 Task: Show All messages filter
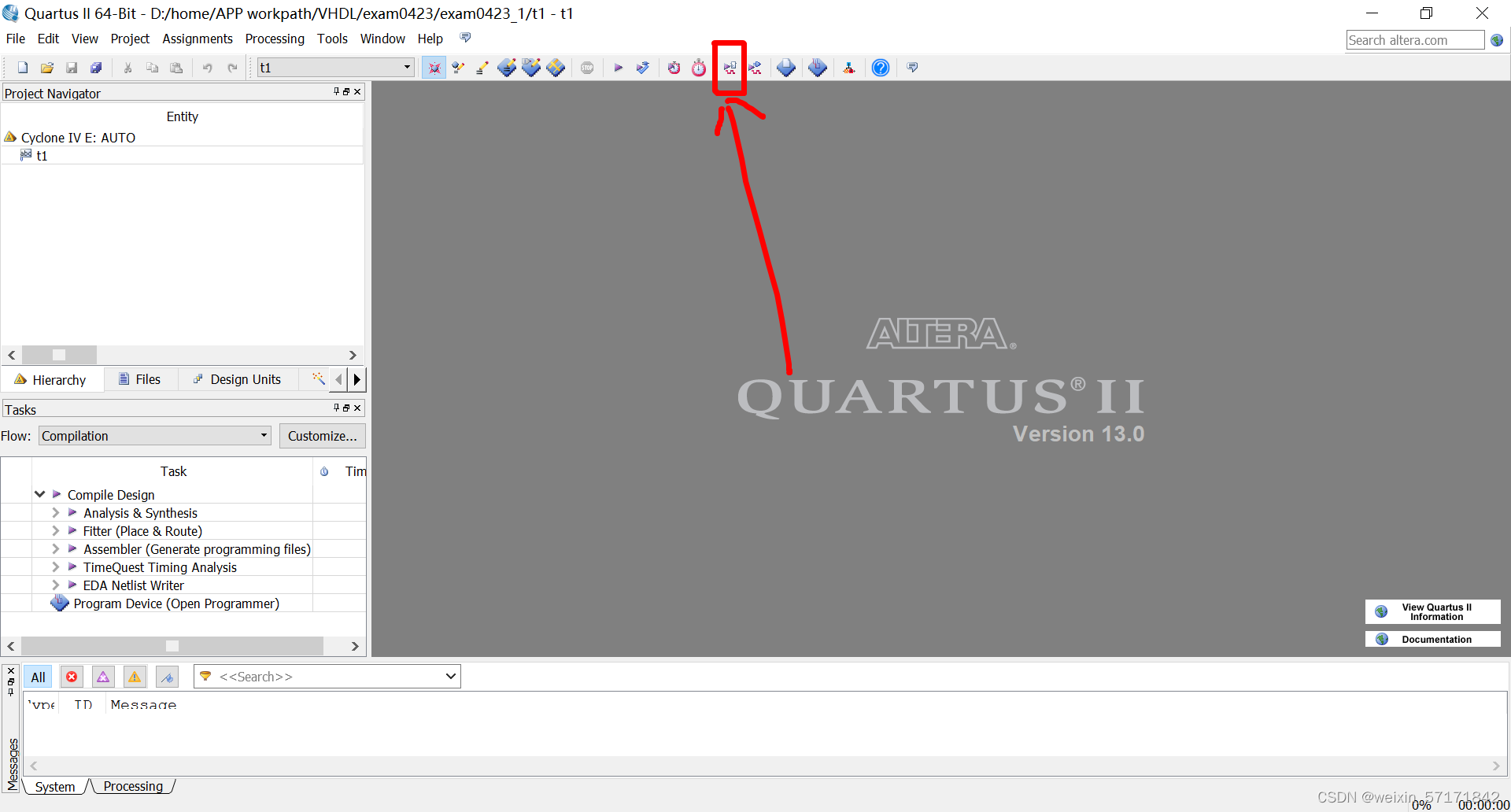pos(38,677)
